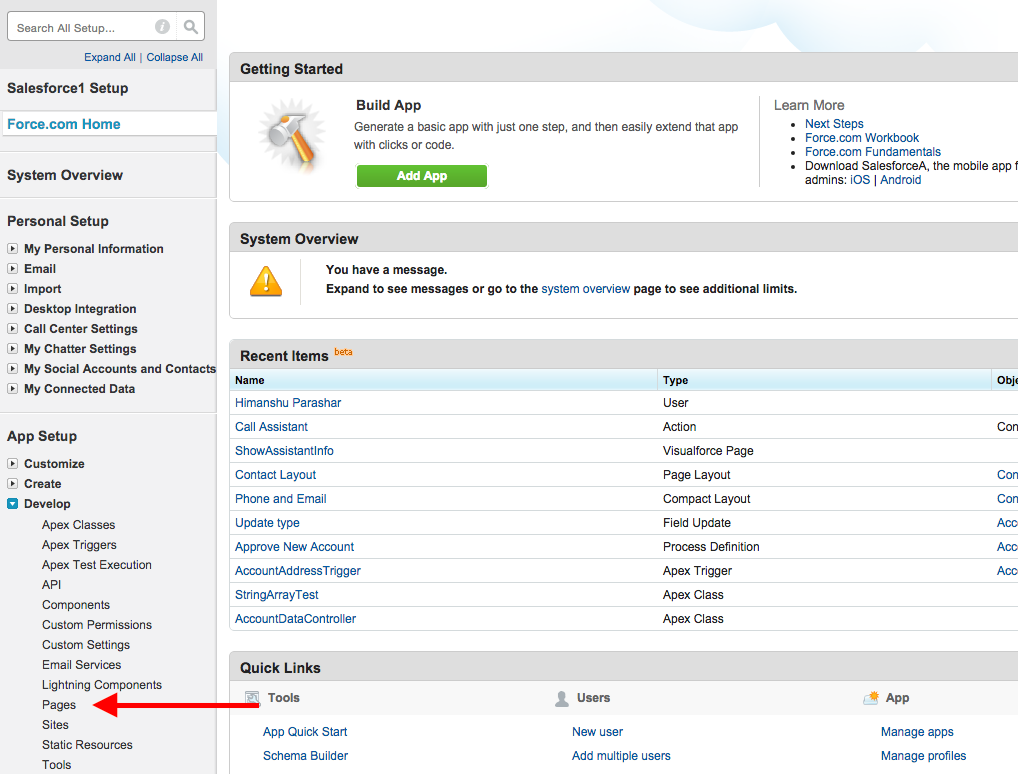Open Force.com Workbook link
Viewport: 1018px width, 774px height.
[862, 138]
